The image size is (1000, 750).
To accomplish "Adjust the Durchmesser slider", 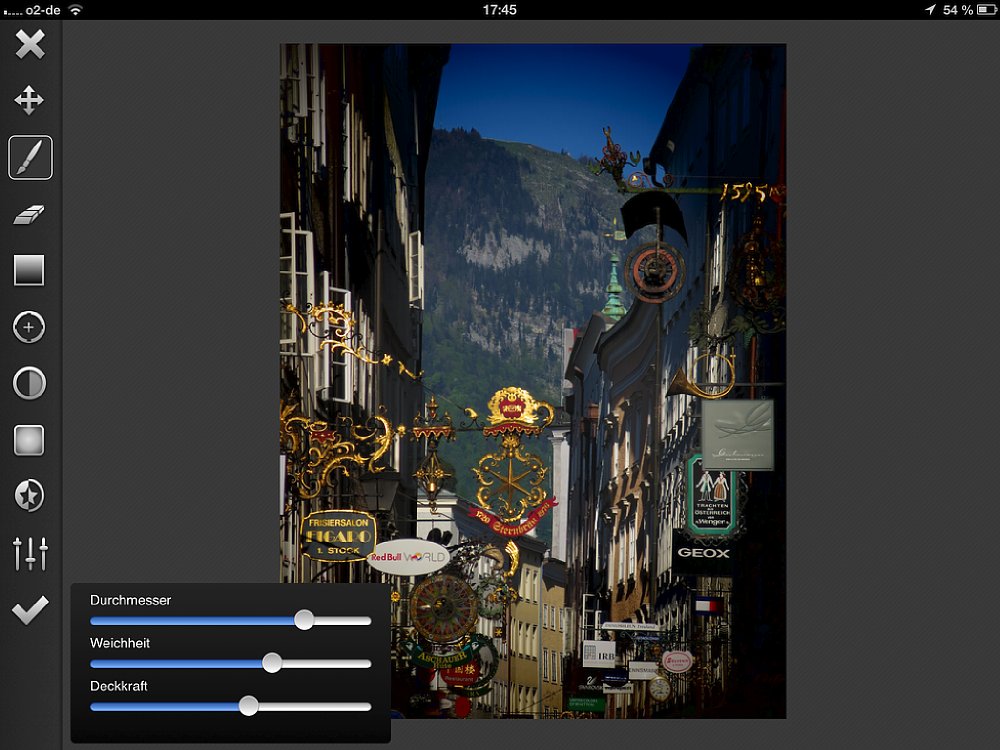I will pyautogui.click(x=230, y=620).
